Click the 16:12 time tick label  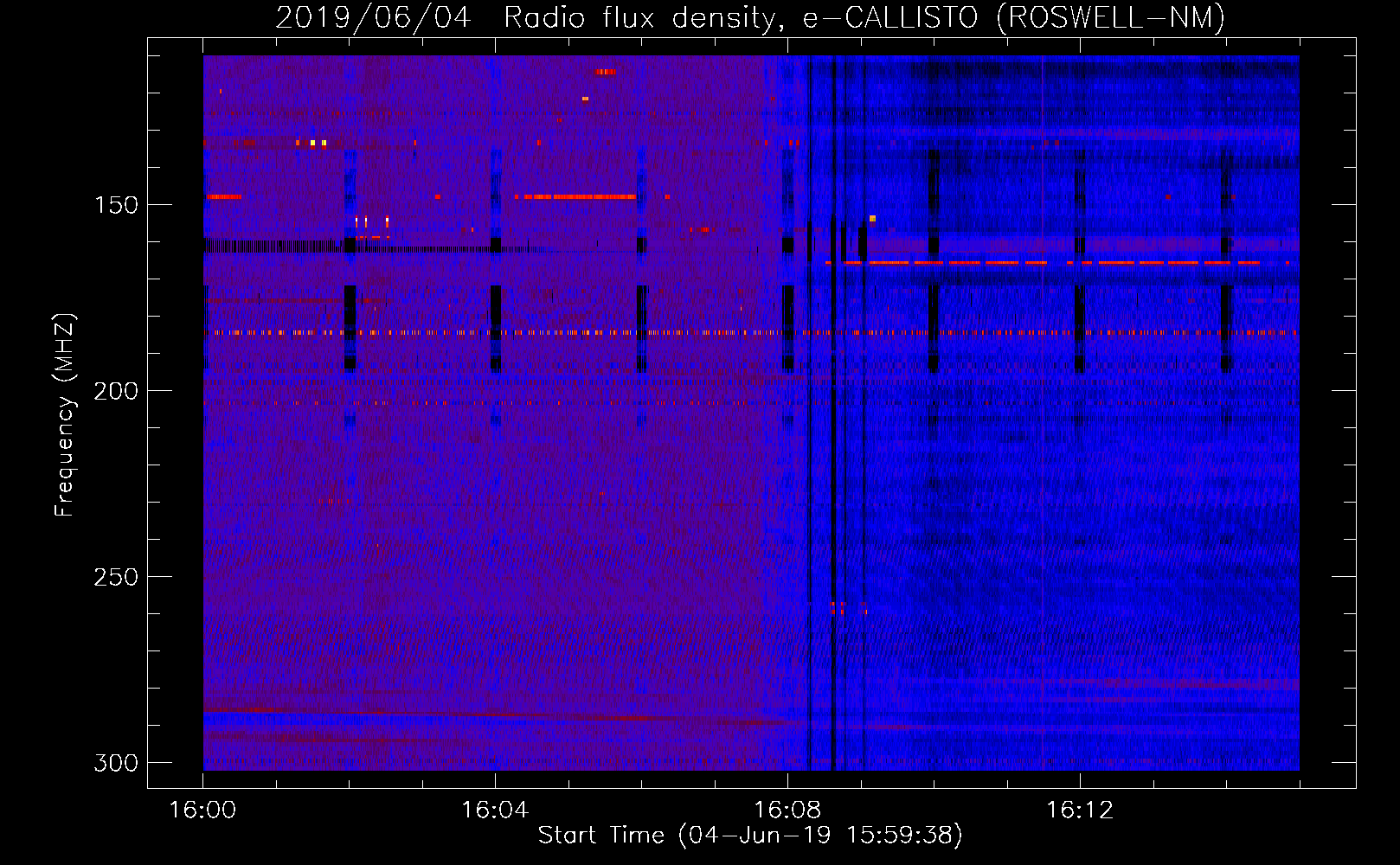click(x=1080, y=811)
